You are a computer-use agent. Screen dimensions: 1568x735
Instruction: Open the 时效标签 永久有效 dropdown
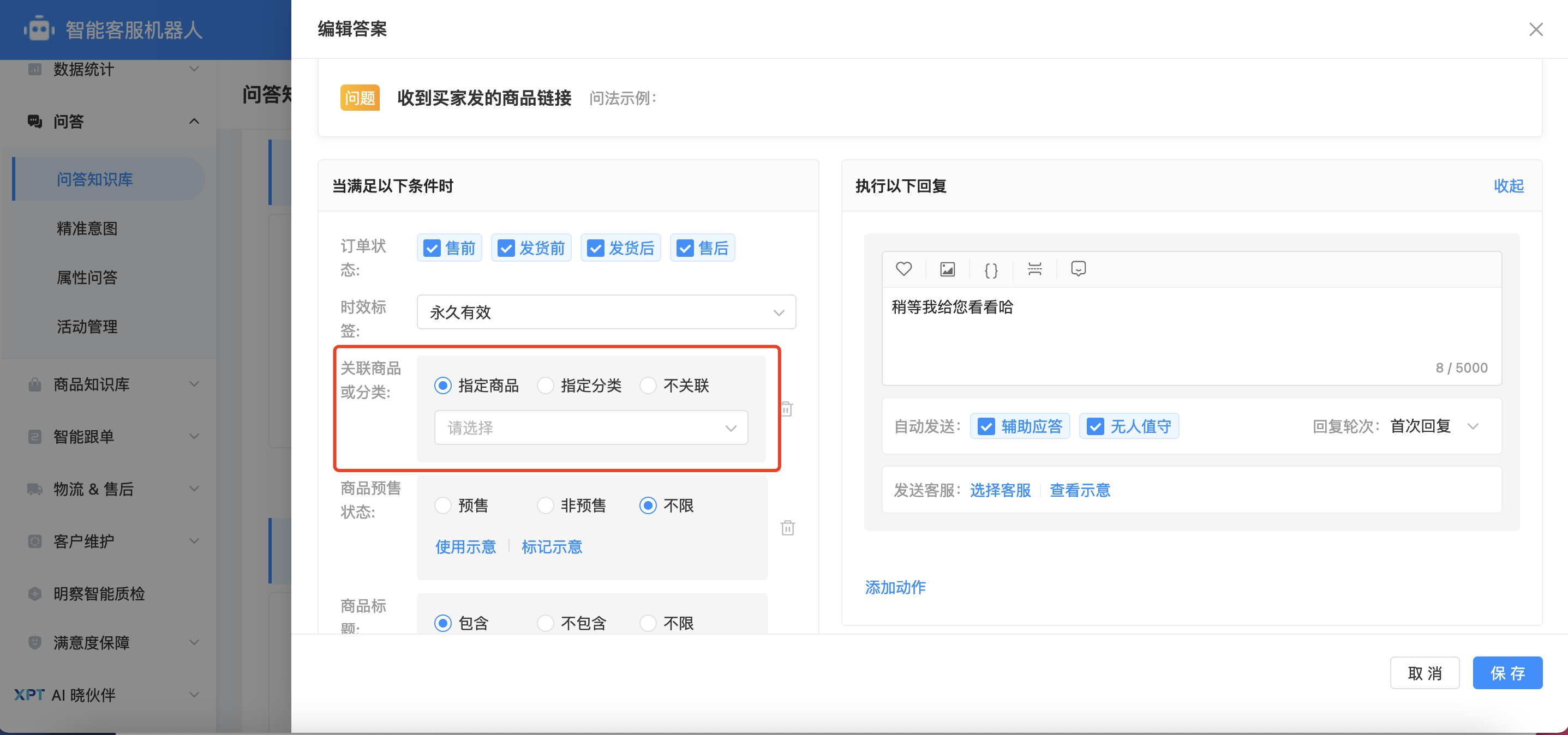point(606,312)
